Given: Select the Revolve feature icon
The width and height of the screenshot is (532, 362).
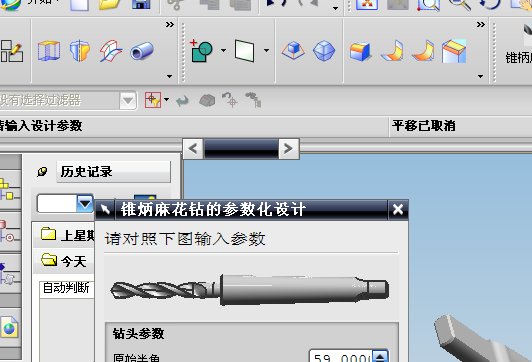Looking at the screenshot, I should (80, 51).
